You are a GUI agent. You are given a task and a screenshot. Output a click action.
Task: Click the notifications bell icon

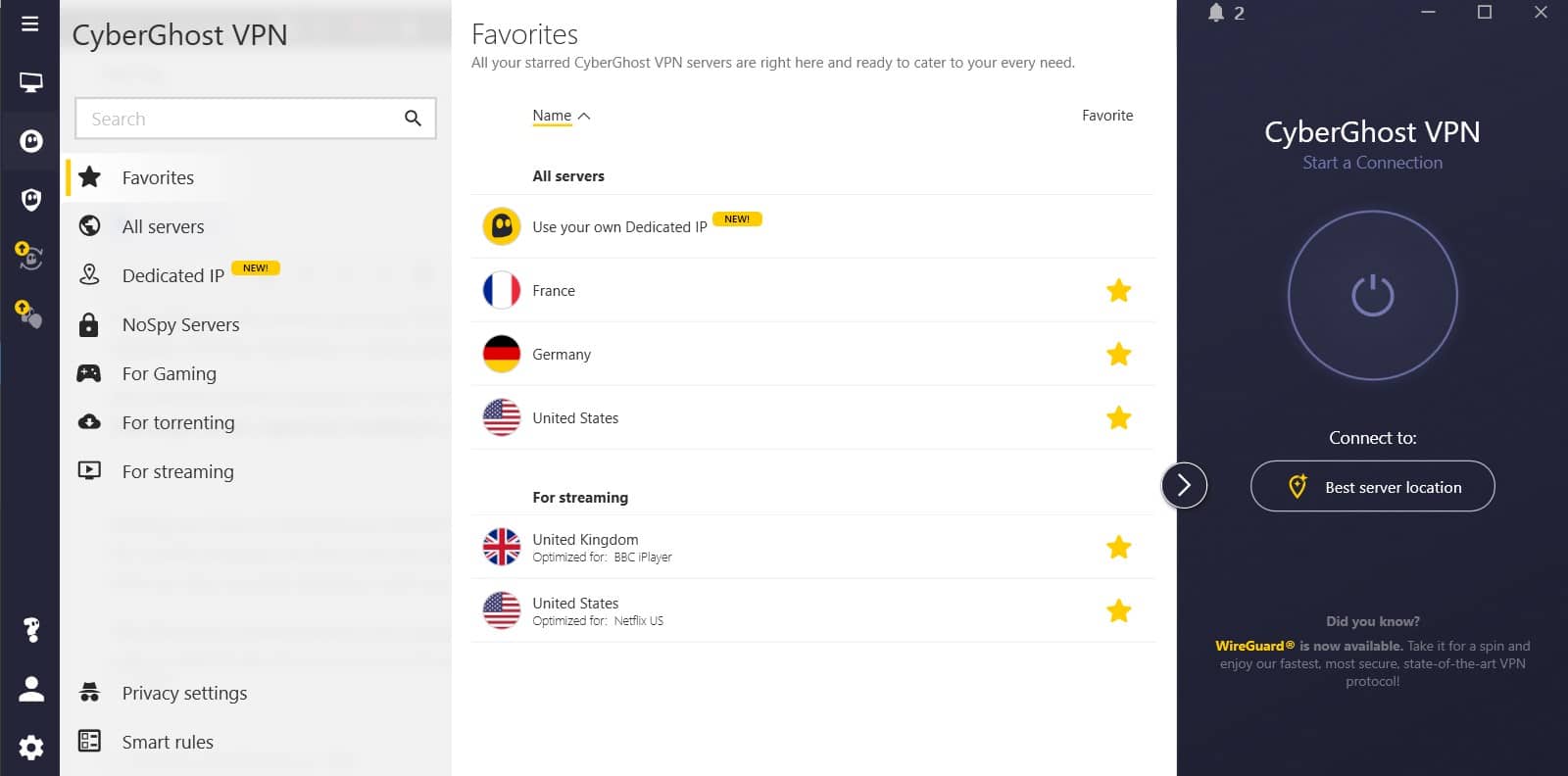coord(1216,13)
